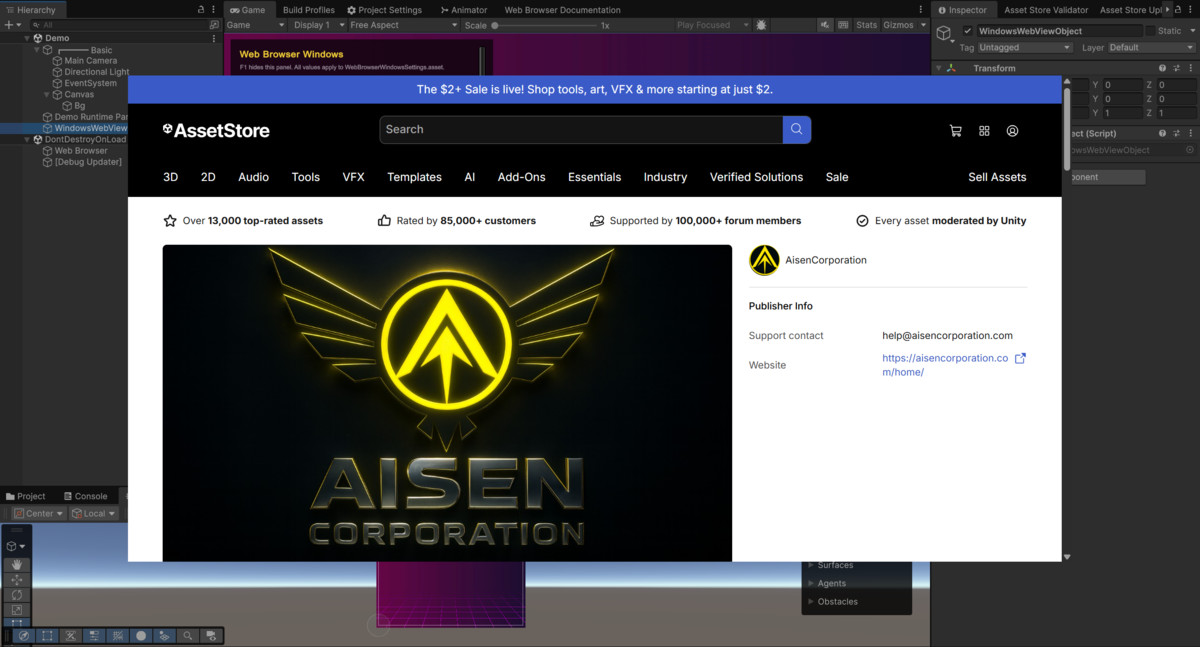
Task: Open the Verified Solutions category
Action: [756, 177]
